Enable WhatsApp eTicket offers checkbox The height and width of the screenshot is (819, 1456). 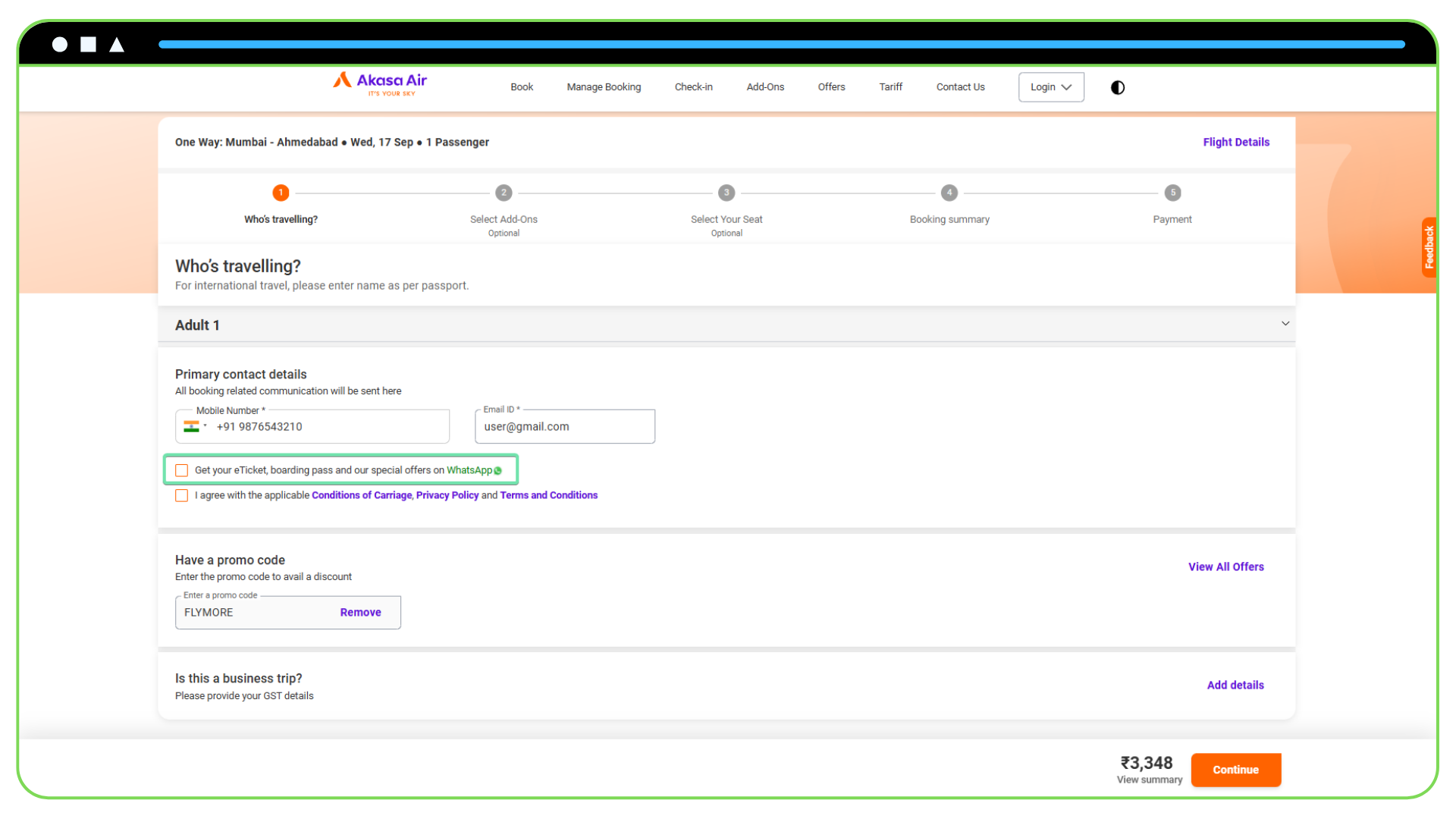181,470
